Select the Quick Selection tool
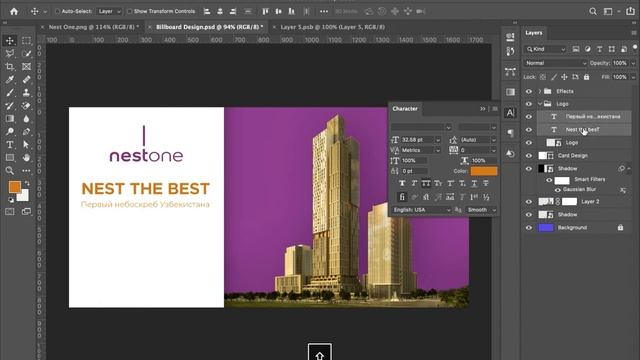This screenshot has height=360, width=640. [27, 53]
